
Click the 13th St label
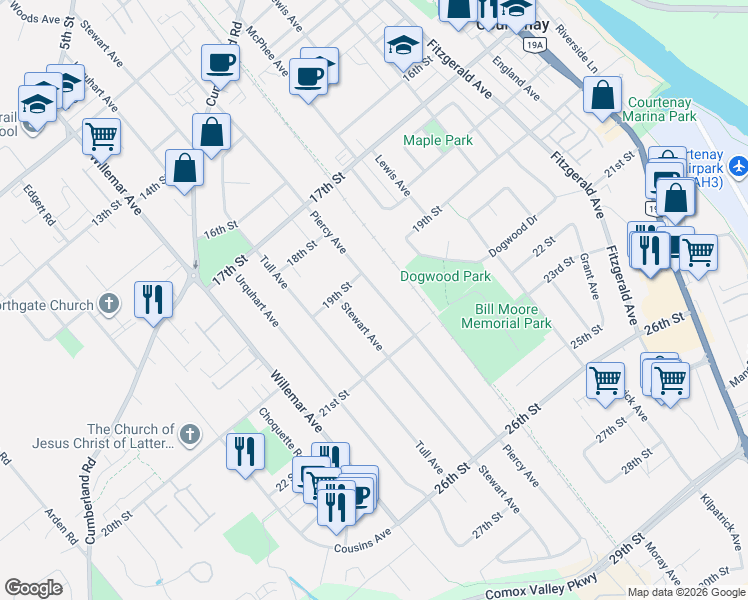[x=106, y=213]
